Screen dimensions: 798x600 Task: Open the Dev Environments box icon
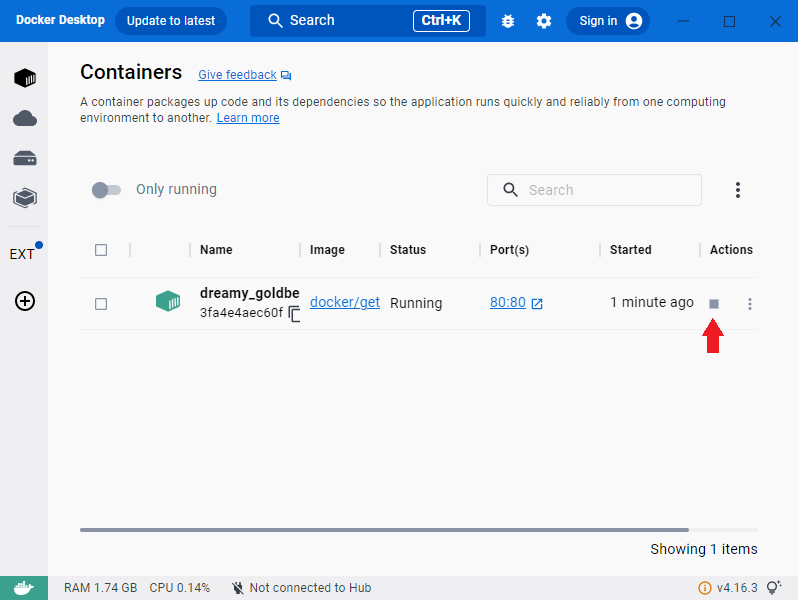coord(24,198)
